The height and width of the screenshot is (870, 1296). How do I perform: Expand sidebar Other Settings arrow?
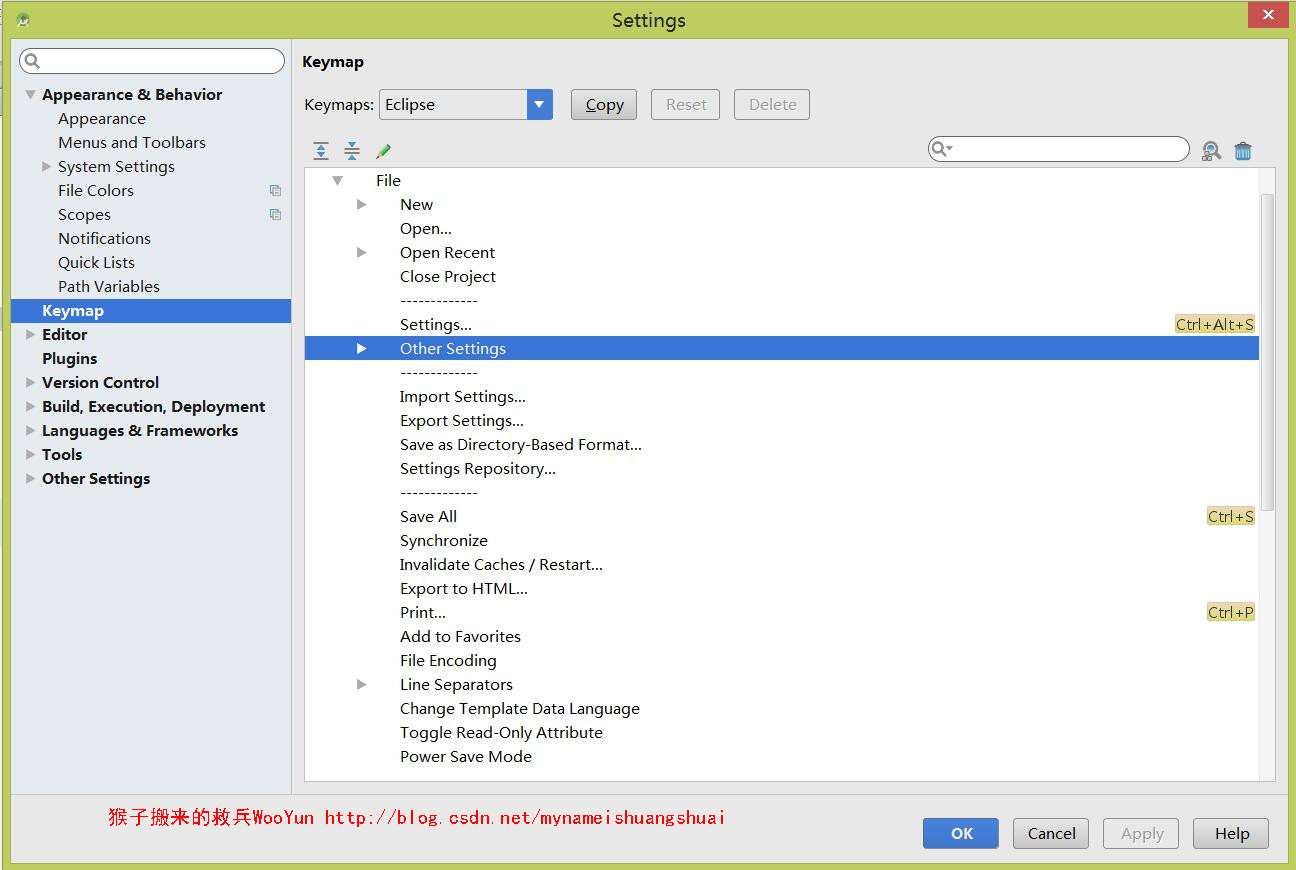click(x=31, y=478)
